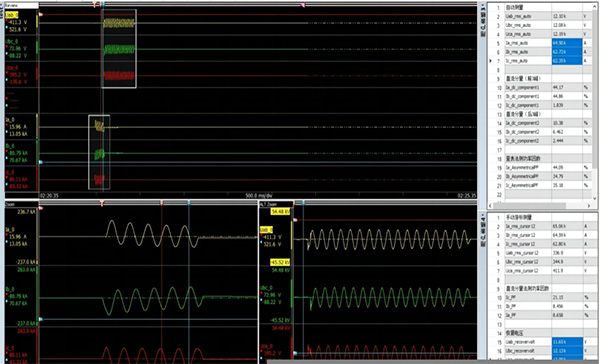Screen dimensions: 600x364
Task: Click the yellow 54.48 kV scale label
Action: [280, 212]
